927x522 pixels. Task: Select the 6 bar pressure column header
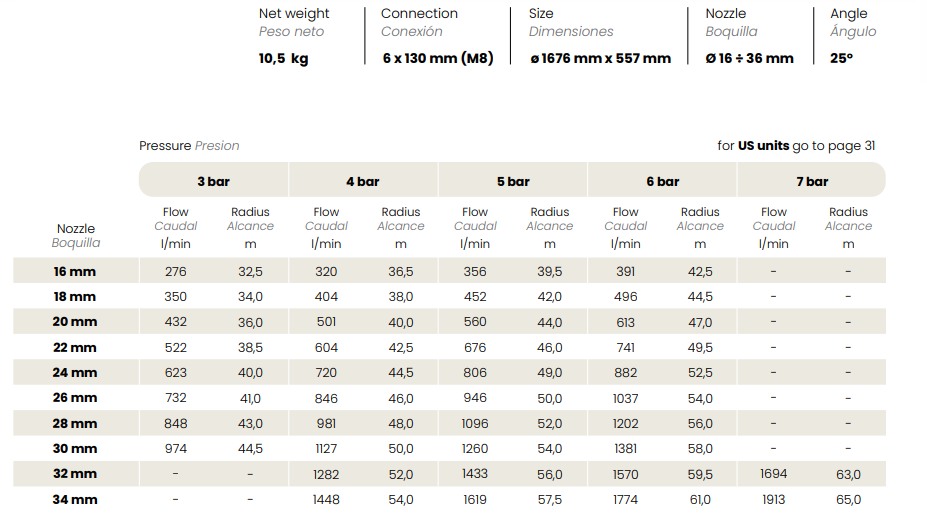[x=663, y=181]
